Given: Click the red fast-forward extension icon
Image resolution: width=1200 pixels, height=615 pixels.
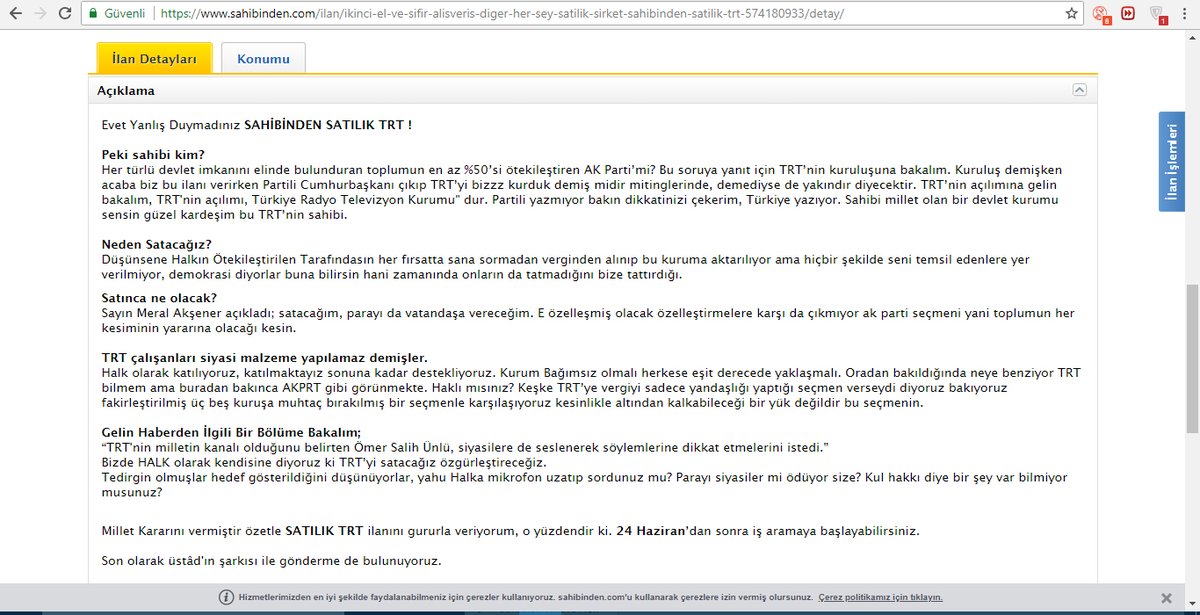Looking at the screenshot, I should coord(1129,14).
